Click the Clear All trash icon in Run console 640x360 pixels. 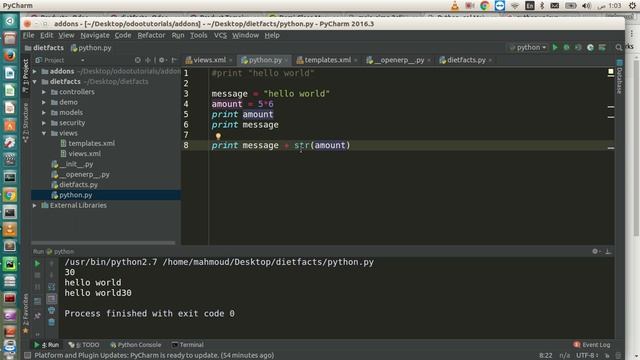51,322
